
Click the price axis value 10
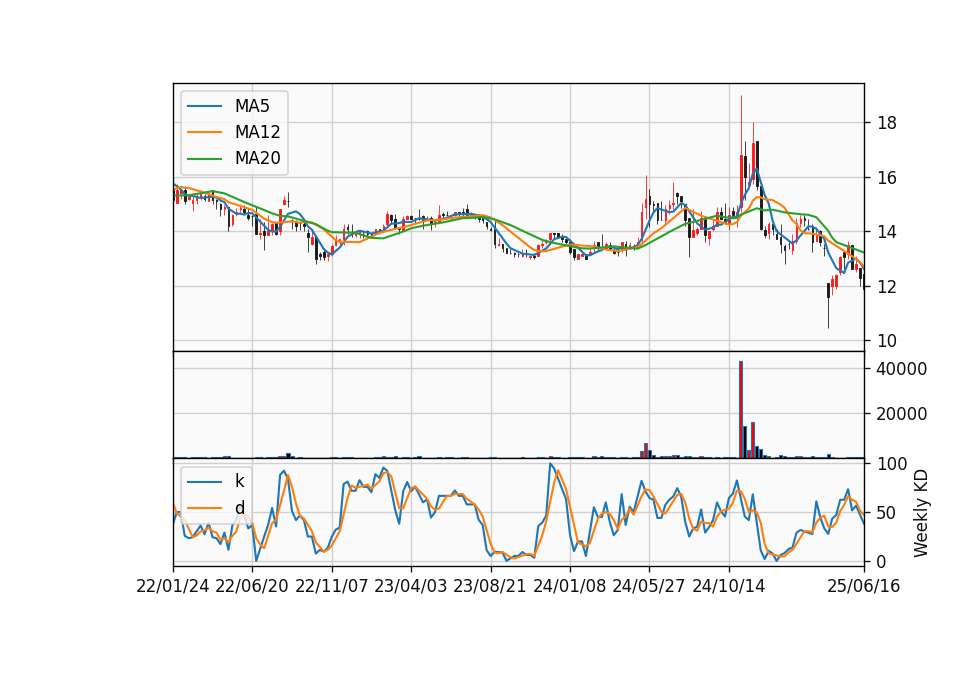[887, 341]
